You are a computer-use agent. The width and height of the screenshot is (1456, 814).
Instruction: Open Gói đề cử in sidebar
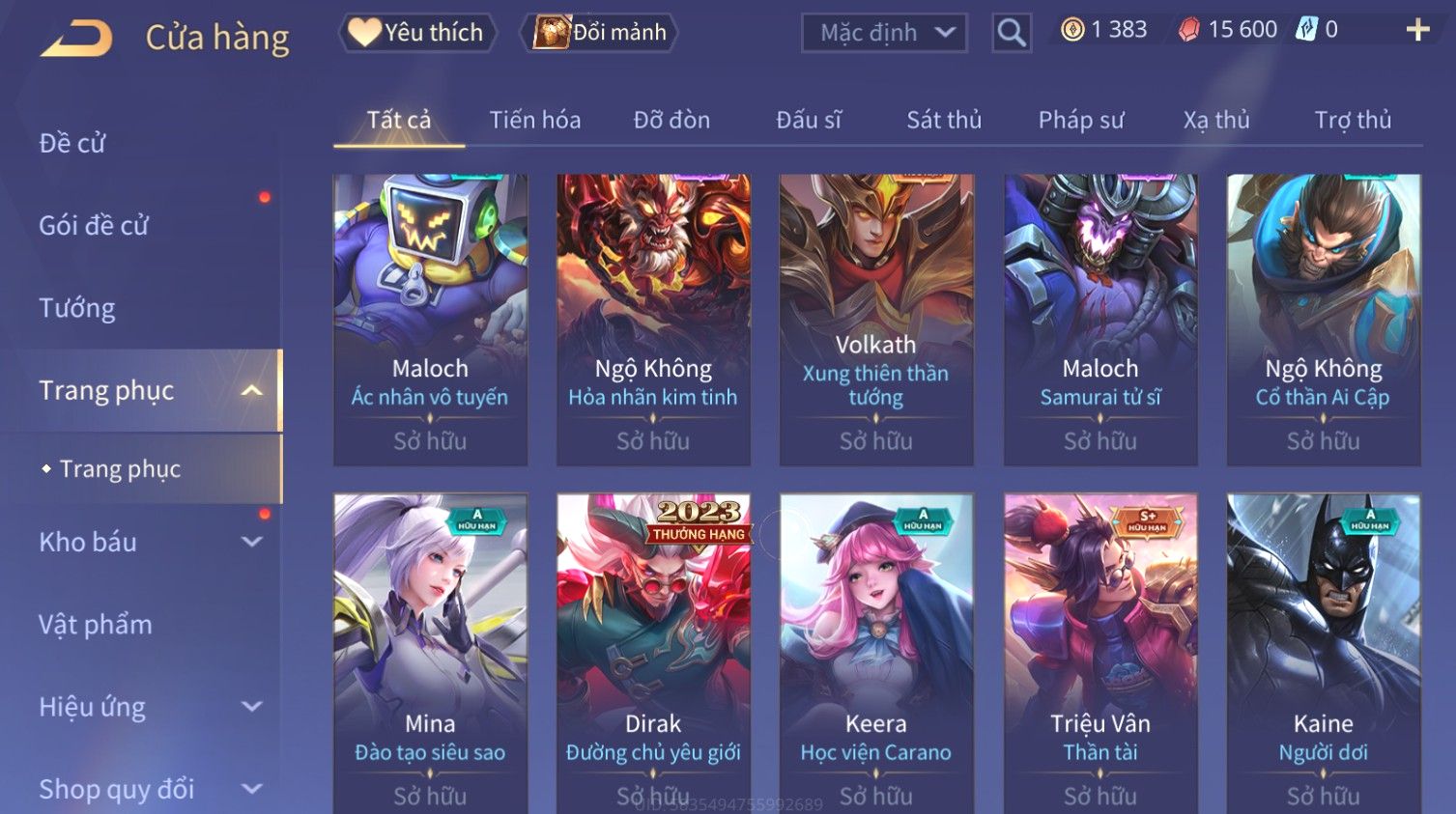(94, 225)
